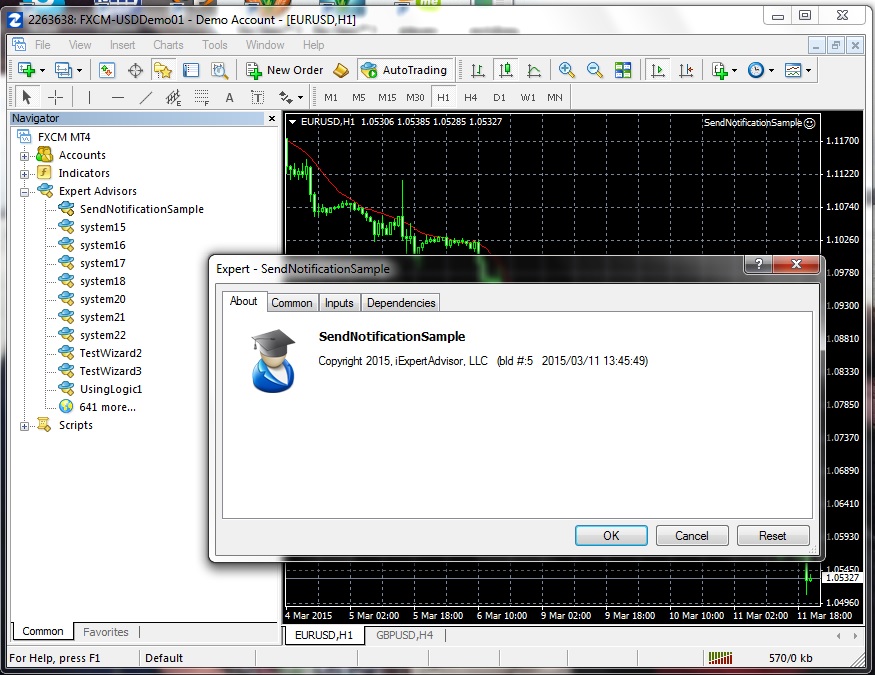This screenshot has width=875, height=675.
Task: Open the Navigator Favorites tab
Action: [105, 632]
